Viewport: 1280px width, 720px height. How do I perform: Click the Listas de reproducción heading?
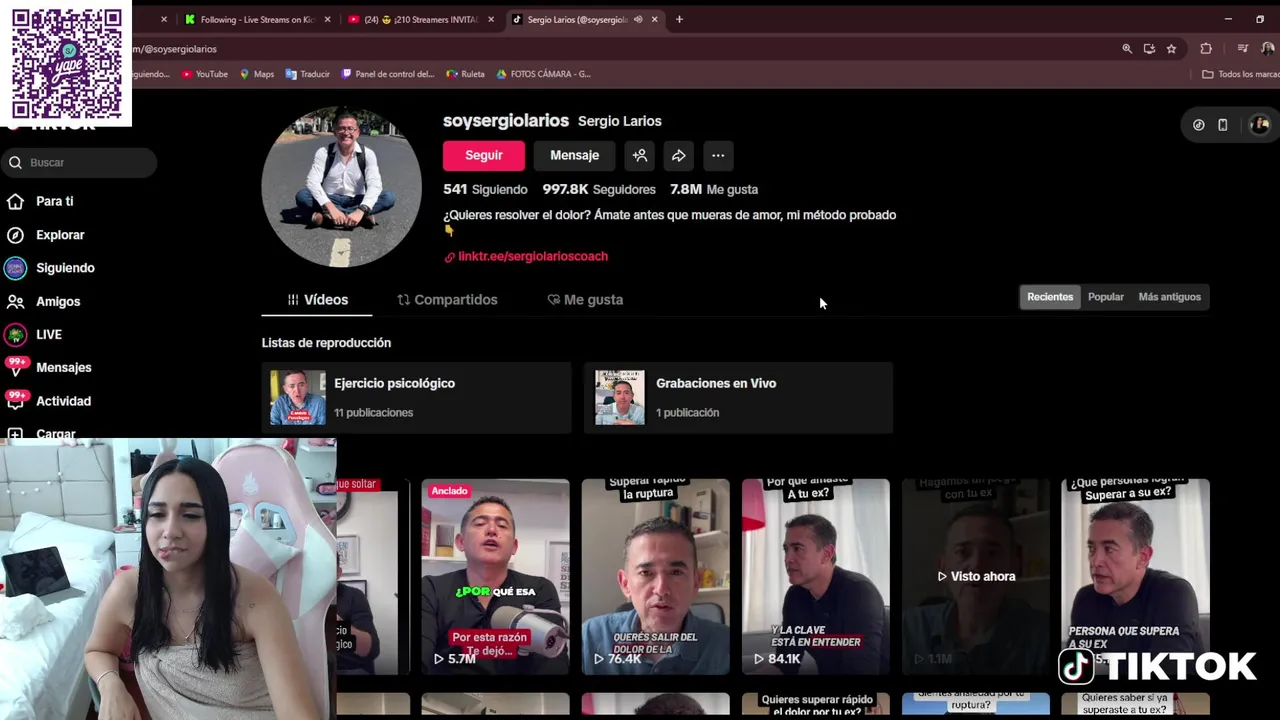pyautogui.click(x=326, y=343)
